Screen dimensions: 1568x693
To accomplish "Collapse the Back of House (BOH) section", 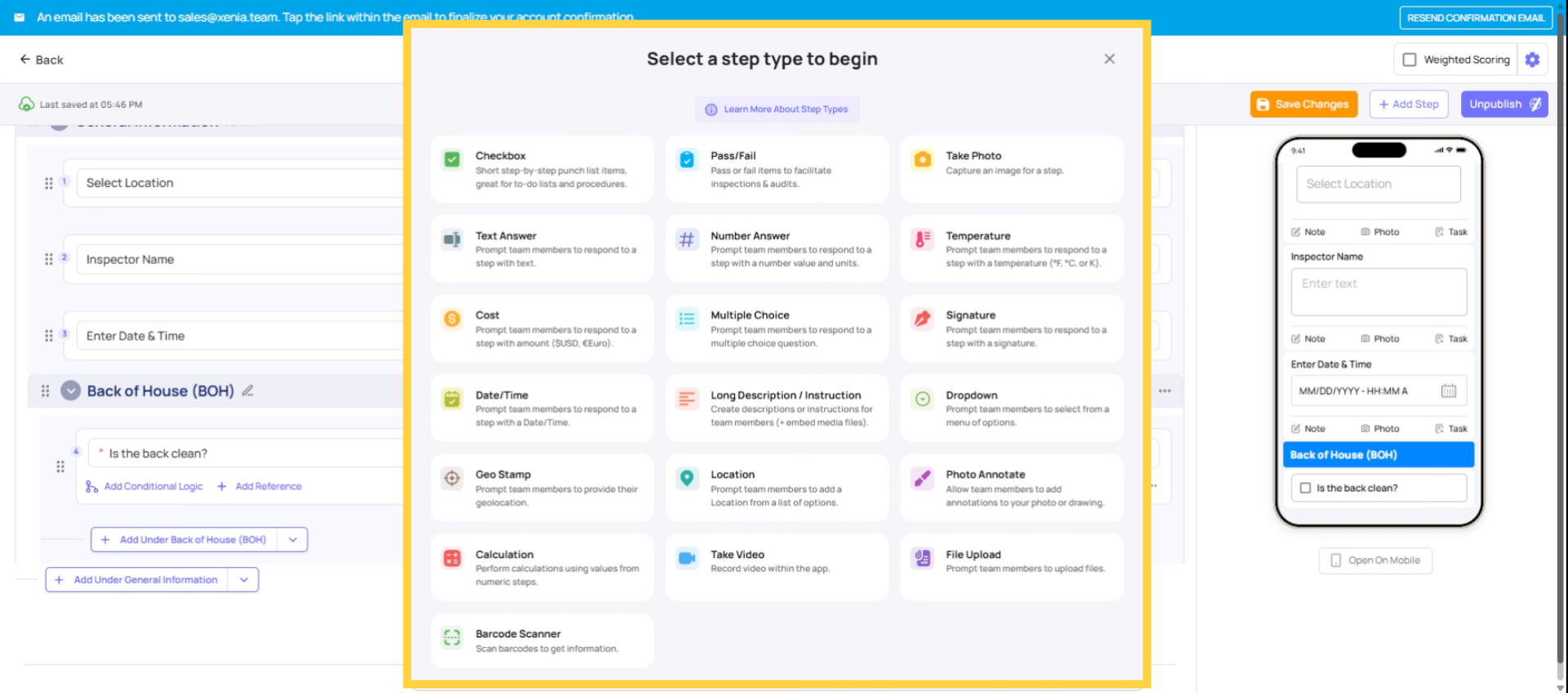I will [x=71, y=391].
